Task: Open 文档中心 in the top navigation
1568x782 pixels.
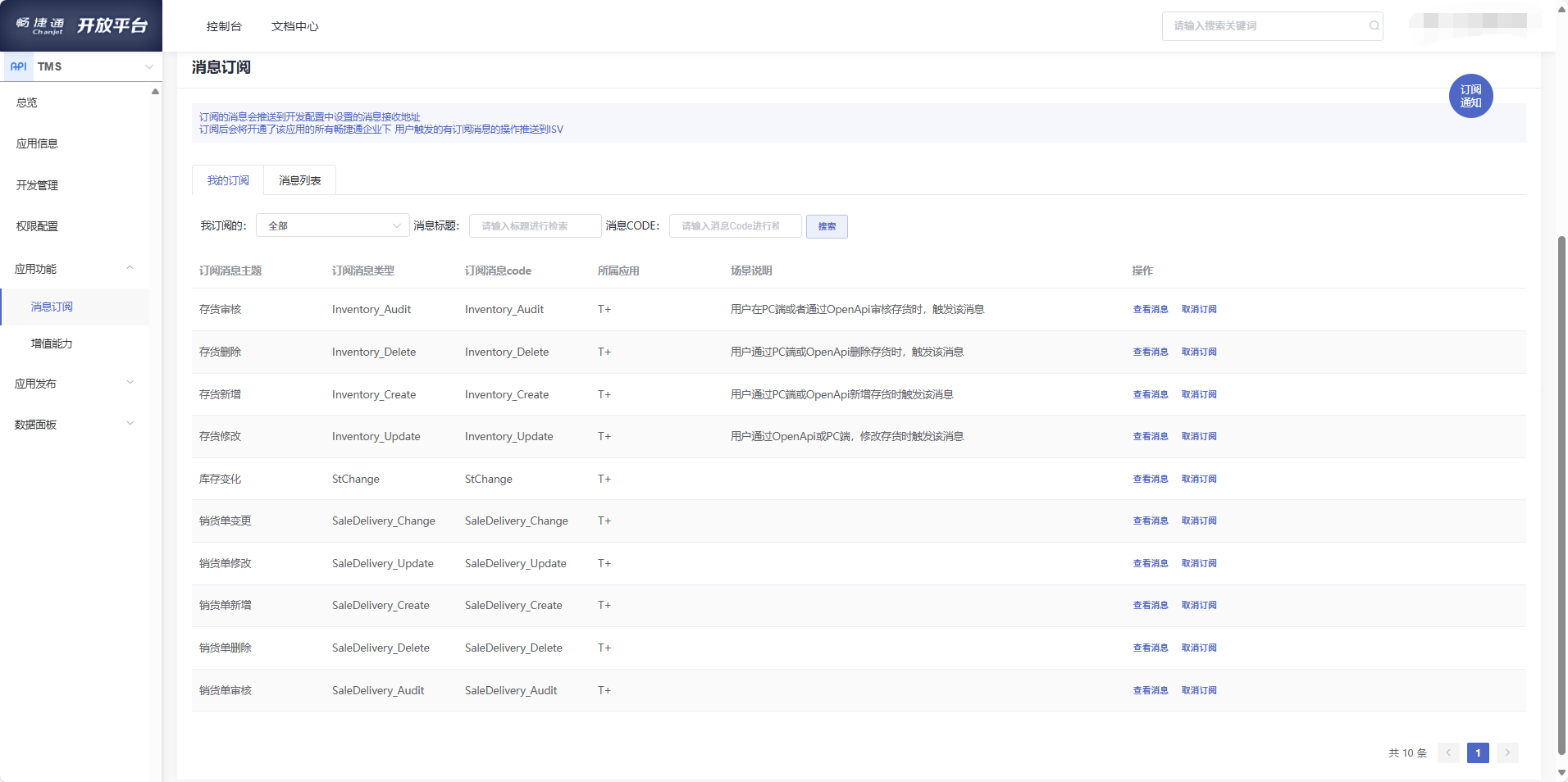Action: 294,26
